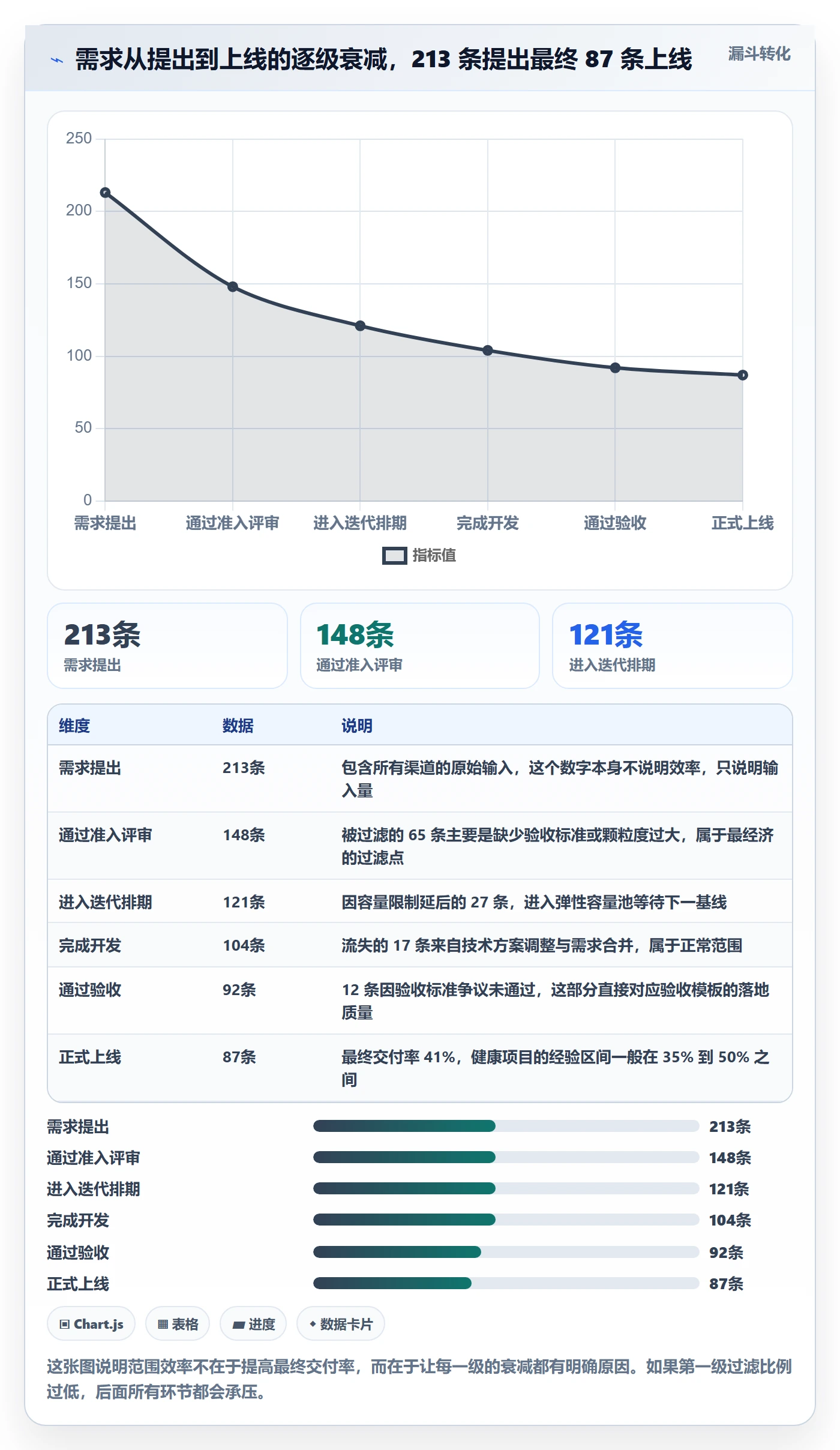840x1450 pixels.
Task: Click the 进入迭代排期 progress bar
Action: (x=506, y=1188)
